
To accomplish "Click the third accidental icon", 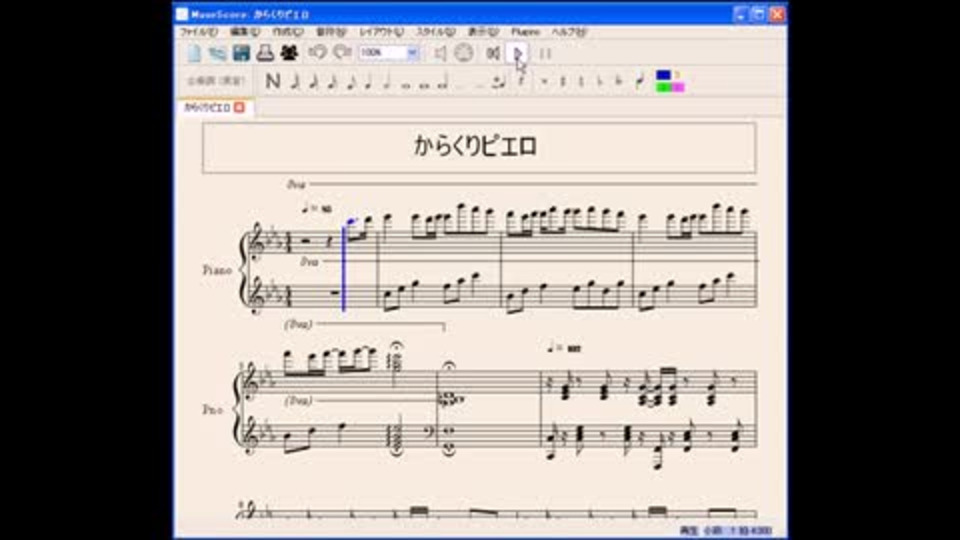I will coord(582,81).
